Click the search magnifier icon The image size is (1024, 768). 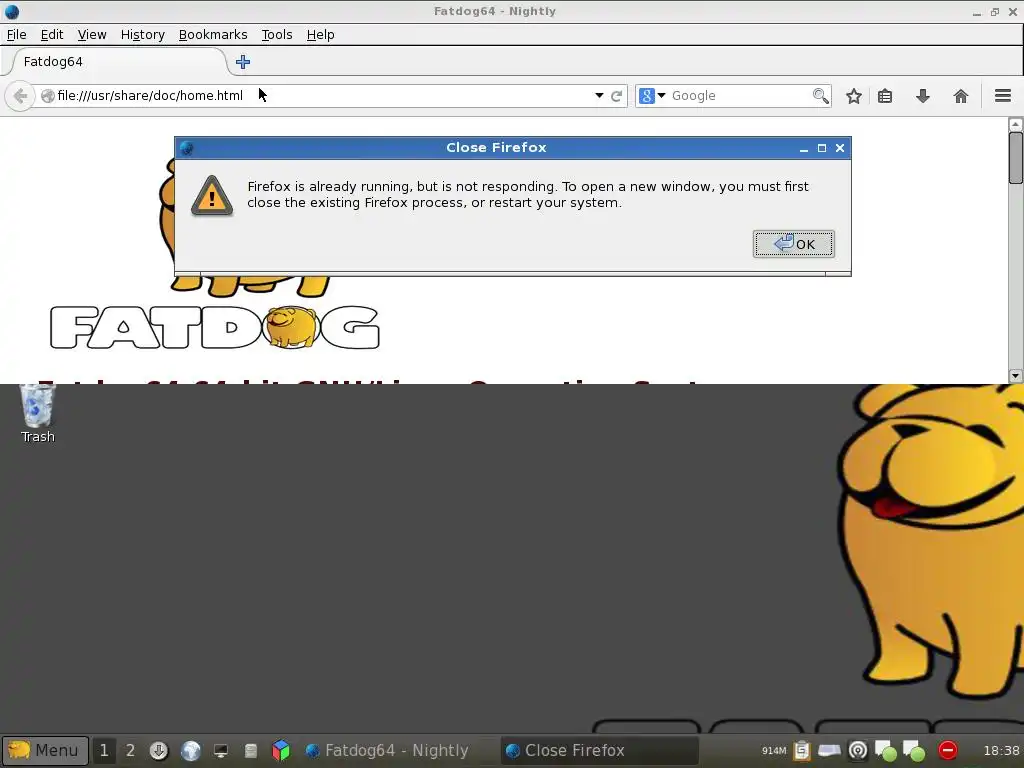(x=821, y=96)
